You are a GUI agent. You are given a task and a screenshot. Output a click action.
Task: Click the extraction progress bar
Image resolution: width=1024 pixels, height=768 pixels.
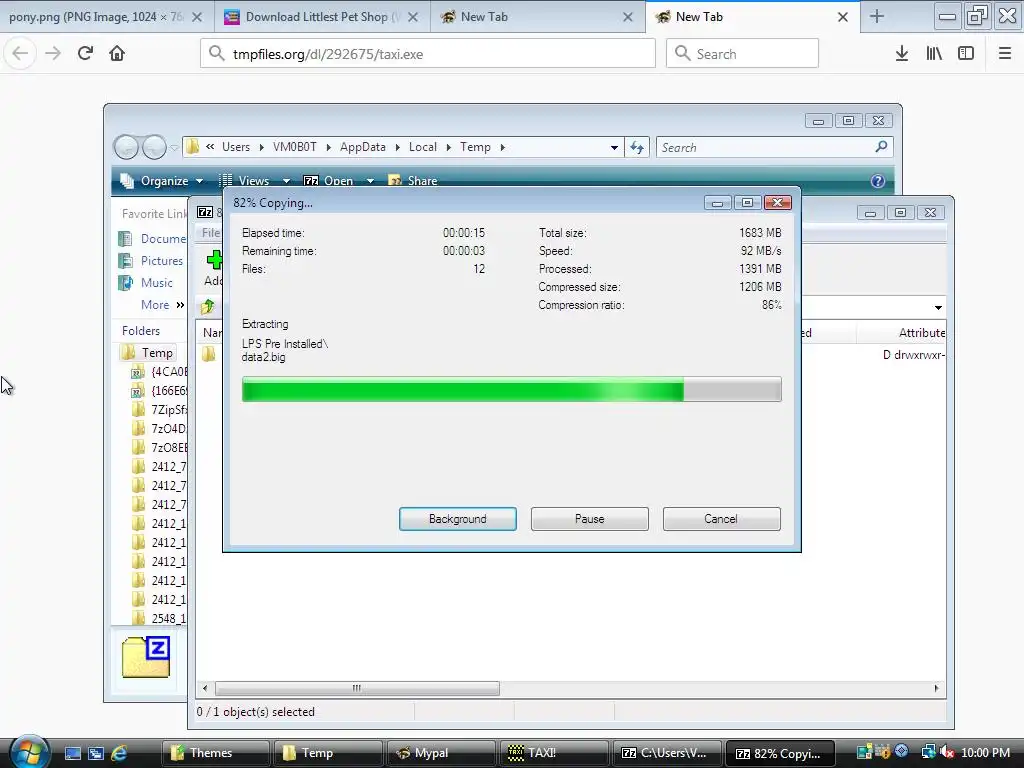tap(511, 389)
